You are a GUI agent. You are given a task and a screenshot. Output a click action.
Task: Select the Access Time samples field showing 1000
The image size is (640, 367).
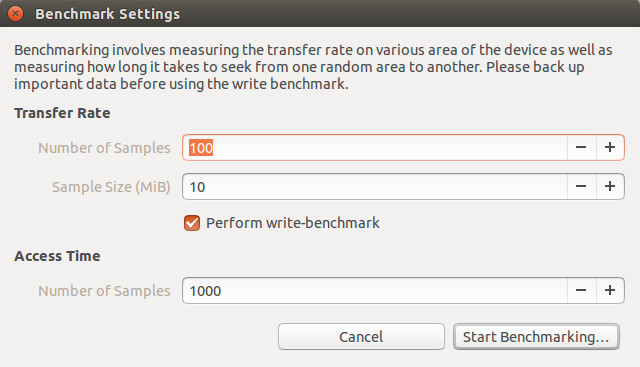point(375,291)
